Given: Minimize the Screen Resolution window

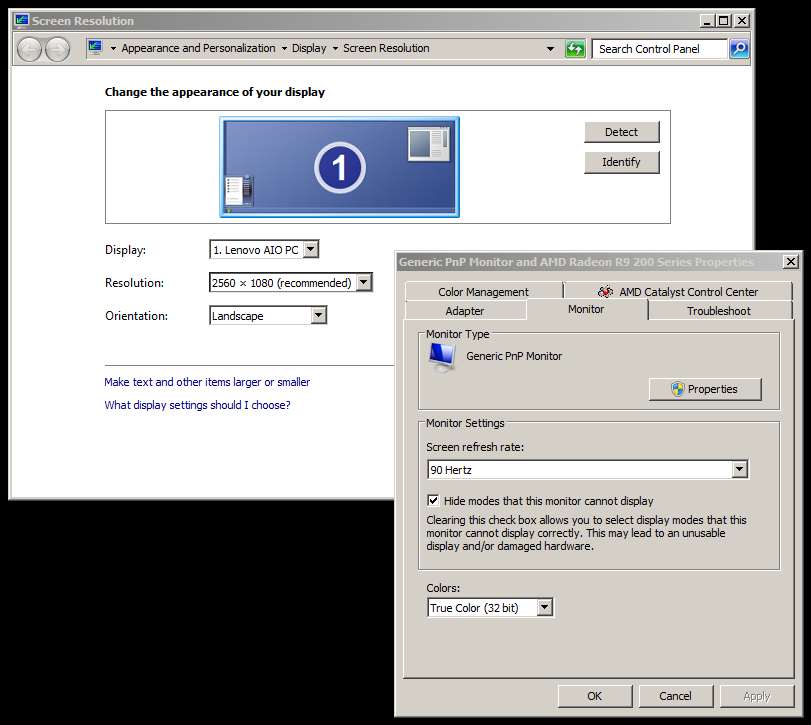Looking at the screenshot, I should pos(708,21).
